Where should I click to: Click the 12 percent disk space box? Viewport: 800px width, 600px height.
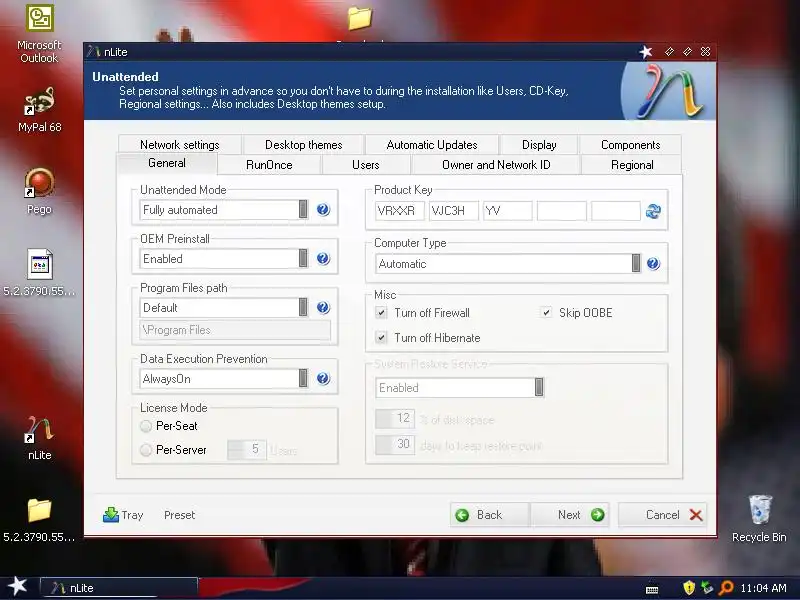(395, 419)
